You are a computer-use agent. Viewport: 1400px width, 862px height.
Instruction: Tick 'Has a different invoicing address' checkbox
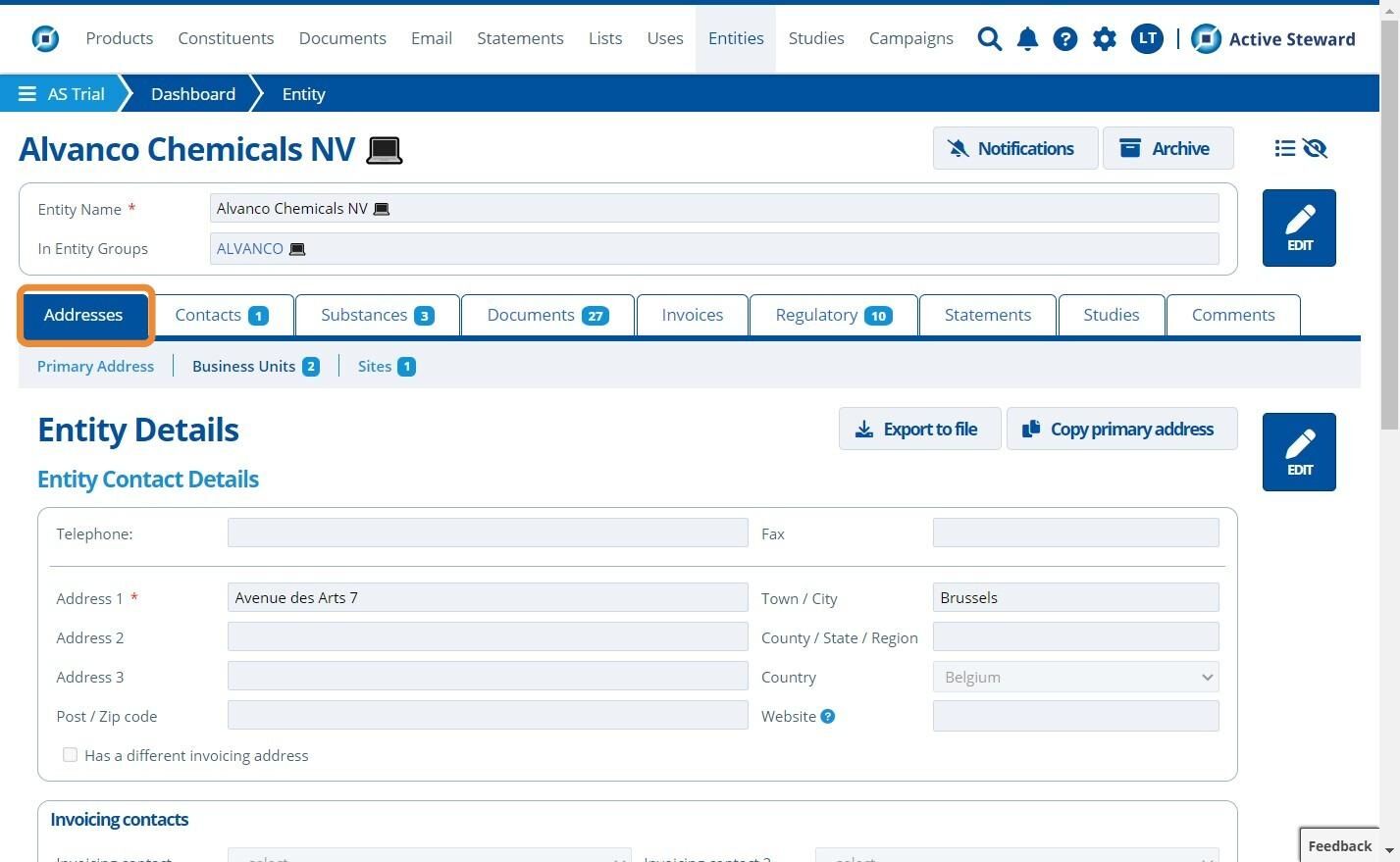[x=70, y=754]
